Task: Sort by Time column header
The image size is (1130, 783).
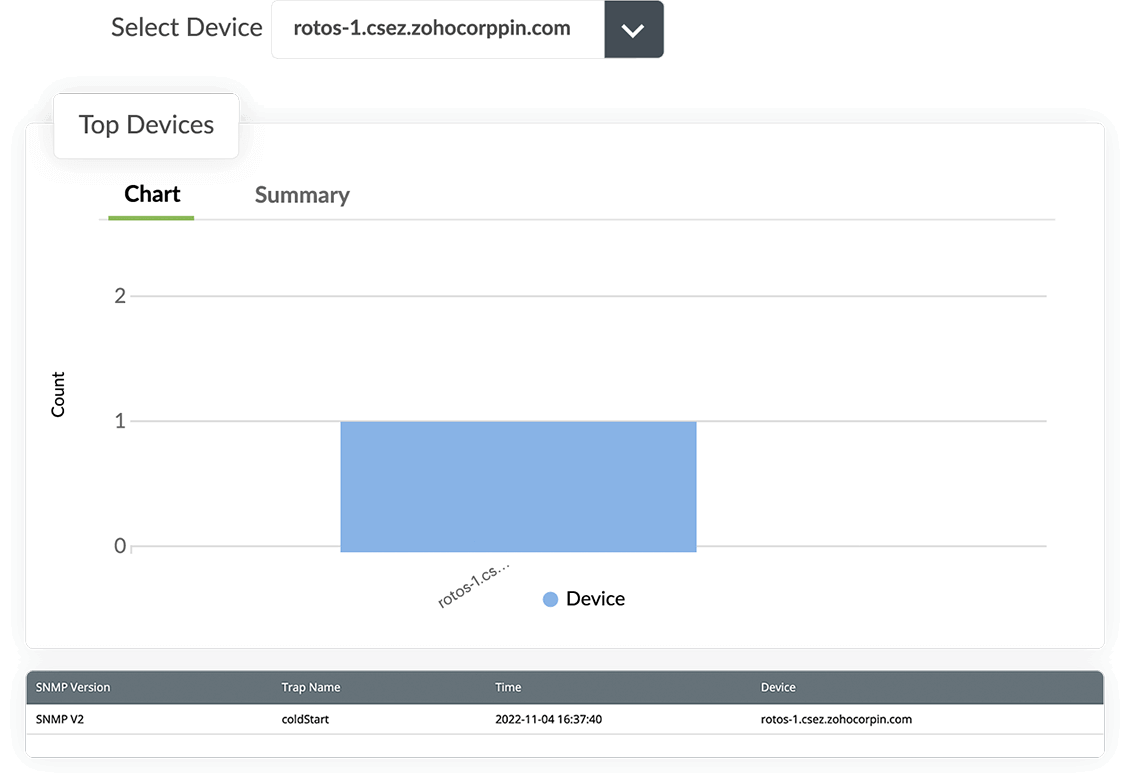Action: coord(508,687)
